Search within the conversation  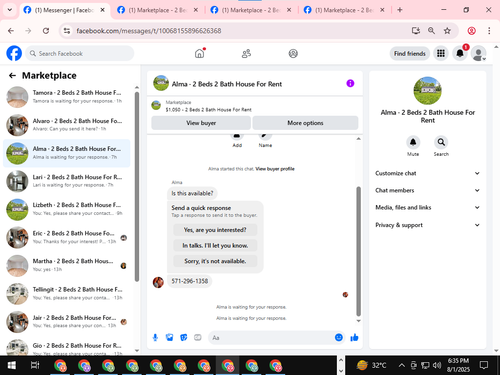441,142
